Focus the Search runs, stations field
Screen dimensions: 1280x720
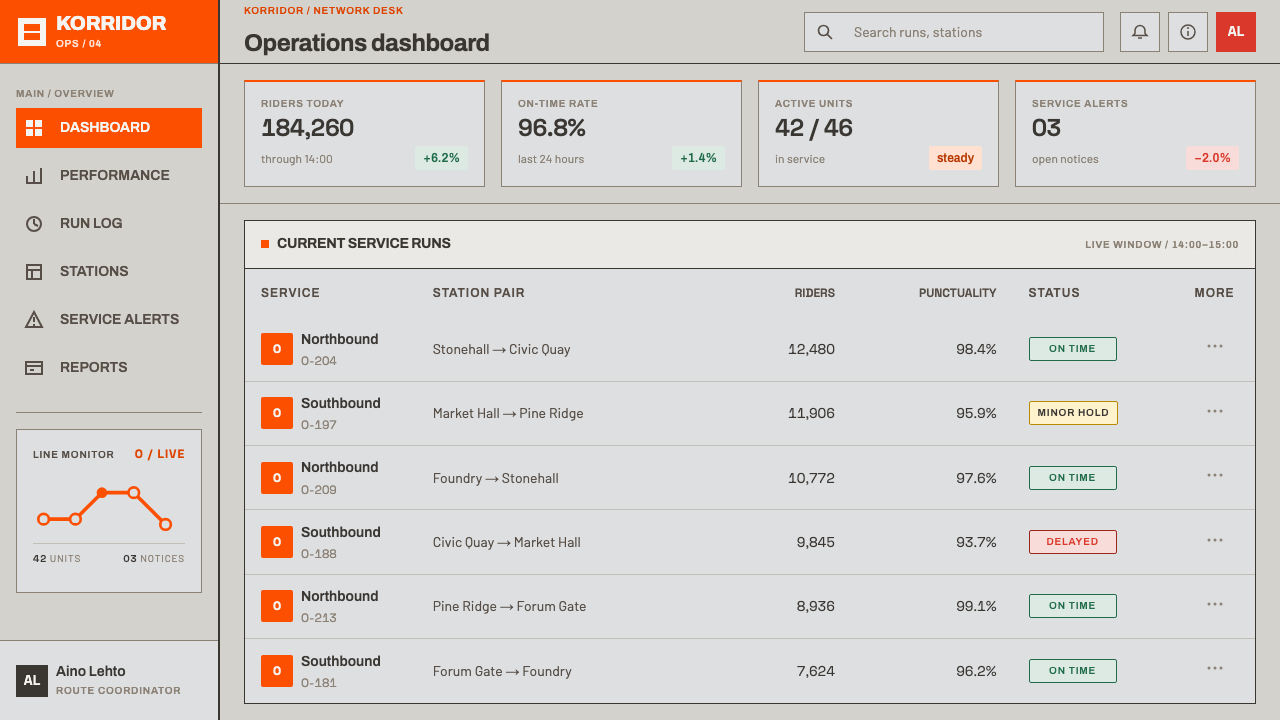(x=954, y=32)
